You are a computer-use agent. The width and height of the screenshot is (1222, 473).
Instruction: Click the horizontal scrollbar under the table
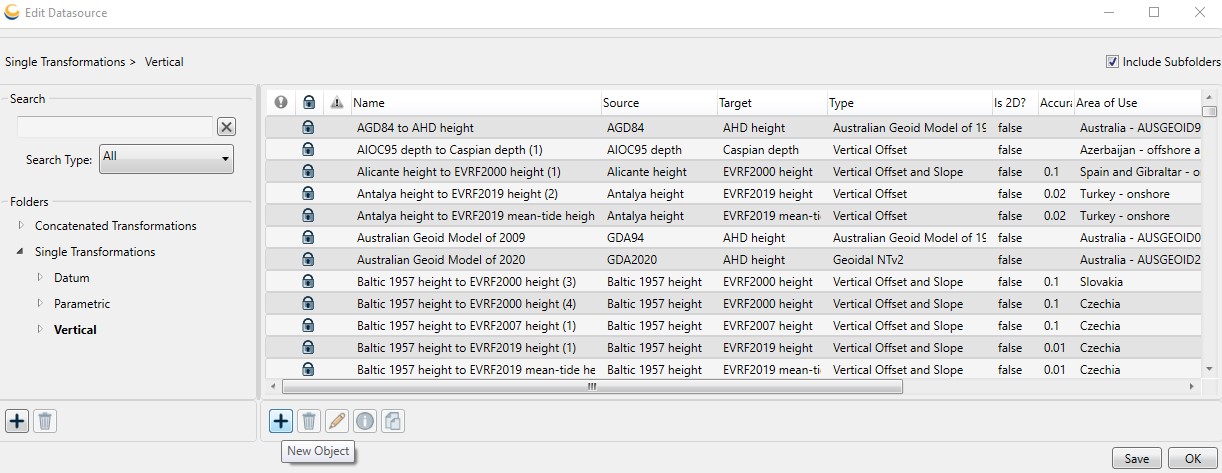(x=592, y=386)
